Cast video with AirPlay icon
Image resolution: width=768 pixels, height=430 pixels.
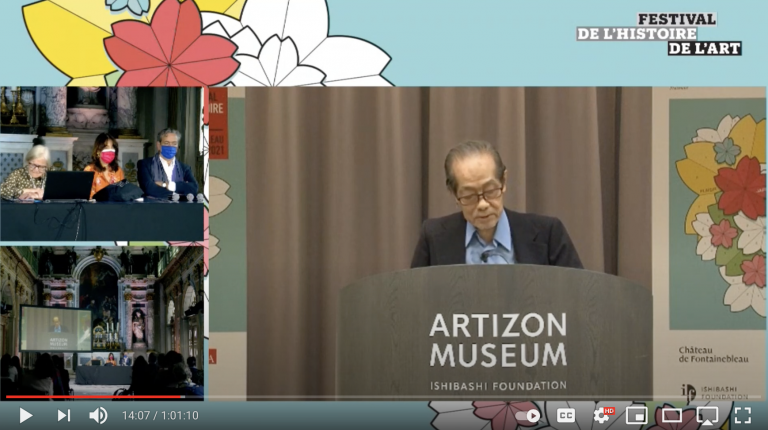(707, 416)
